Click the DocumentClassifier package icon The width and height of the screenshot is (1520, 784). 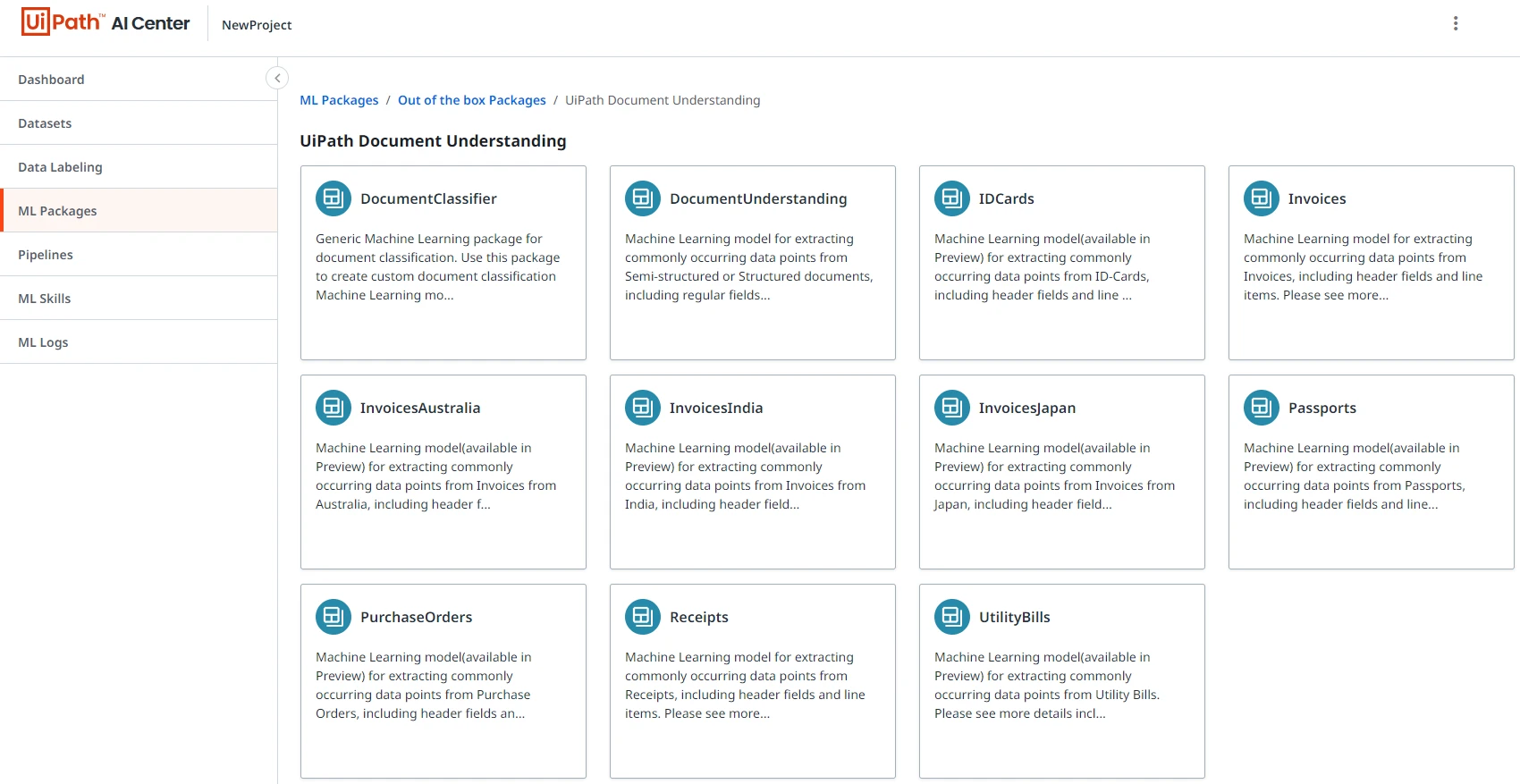point(334,198)
